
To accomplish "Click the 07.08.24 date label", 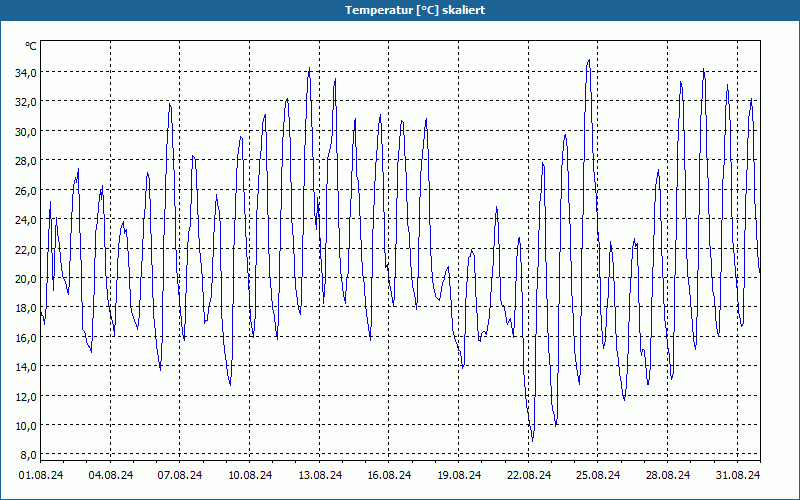I will (x=180, y=475).
